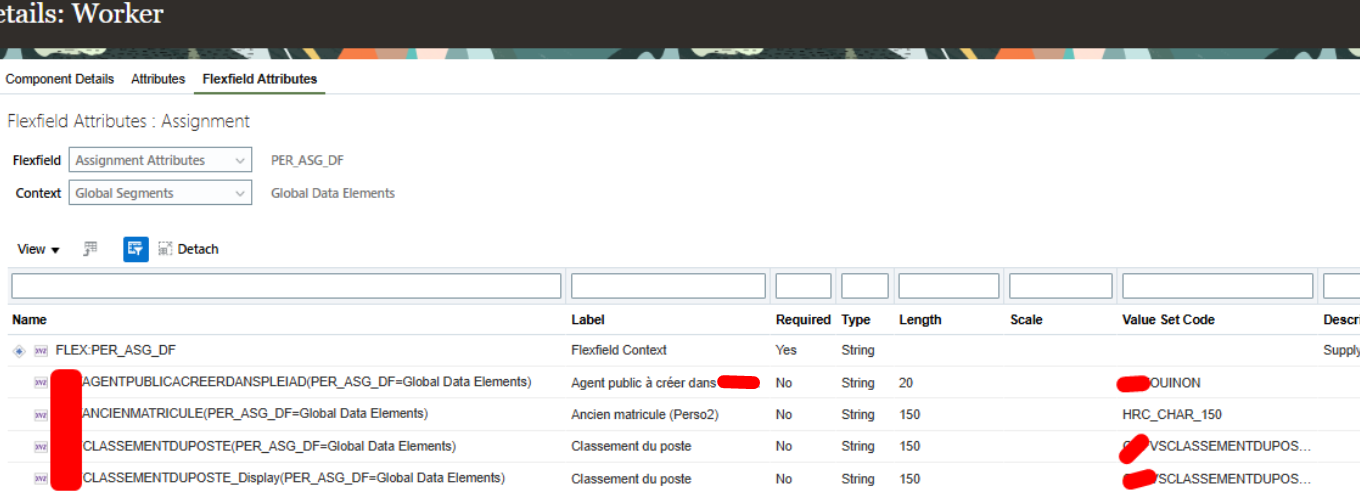Click the Detach button
This screenshot has width=1360, height=492.
click(188, 249)
